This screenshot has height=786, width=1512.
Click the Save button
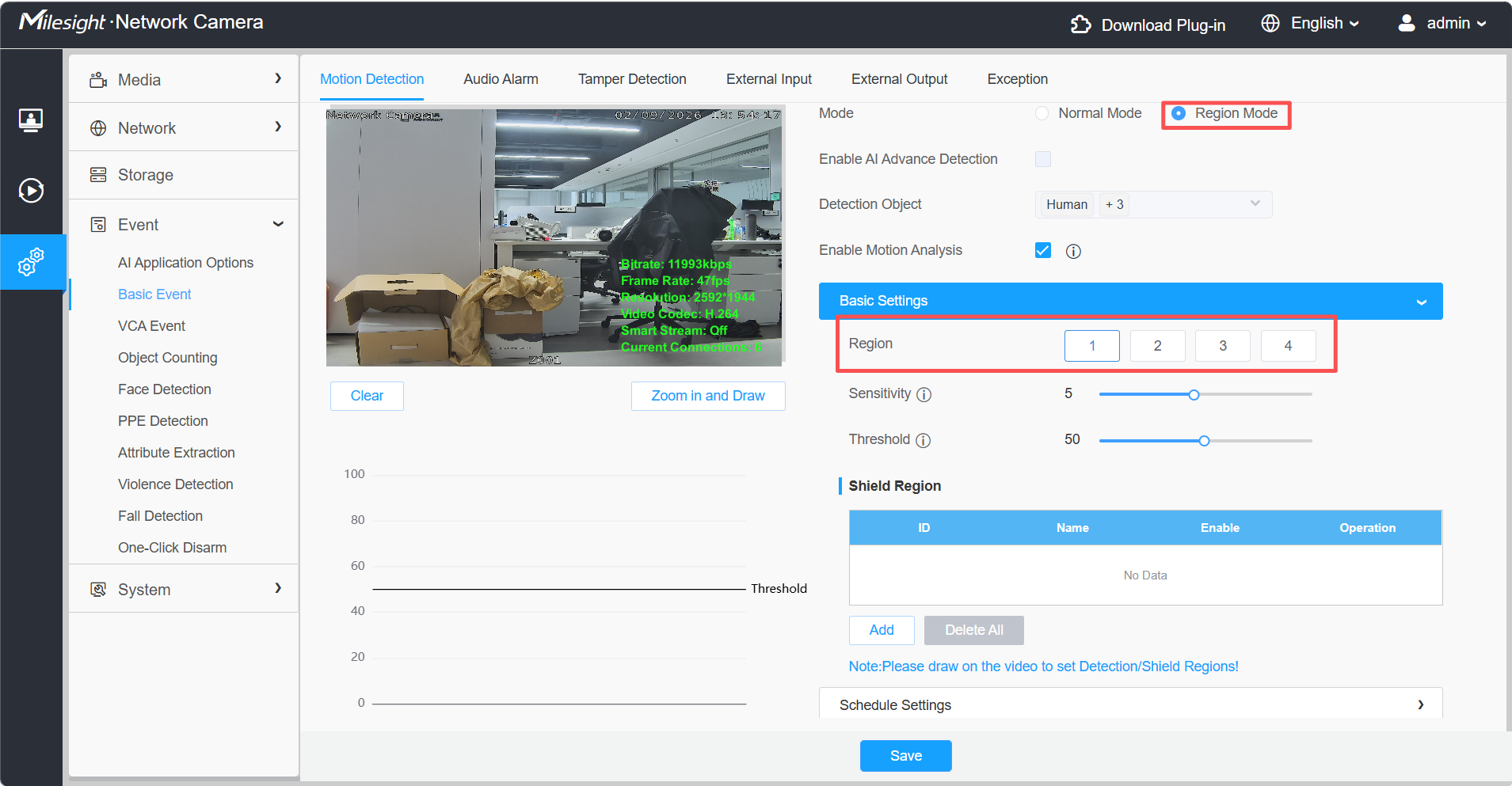905,756
